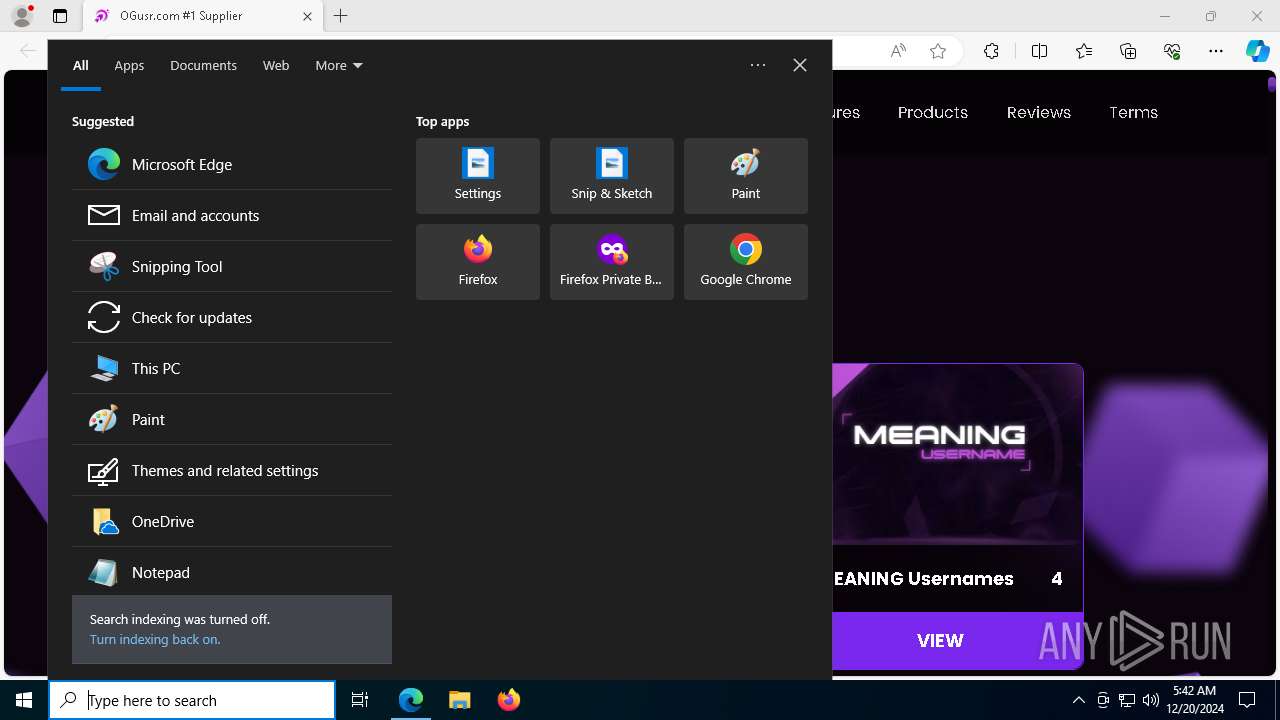1280x720 pixels.
Task: Open the Windows Start menu
Action: point(24,700)
